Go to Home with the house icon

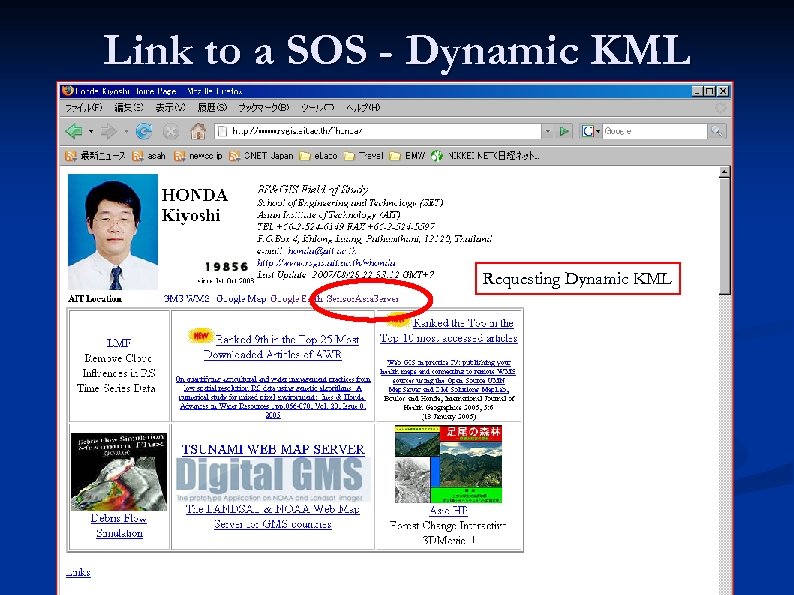(x=198, y=132)
